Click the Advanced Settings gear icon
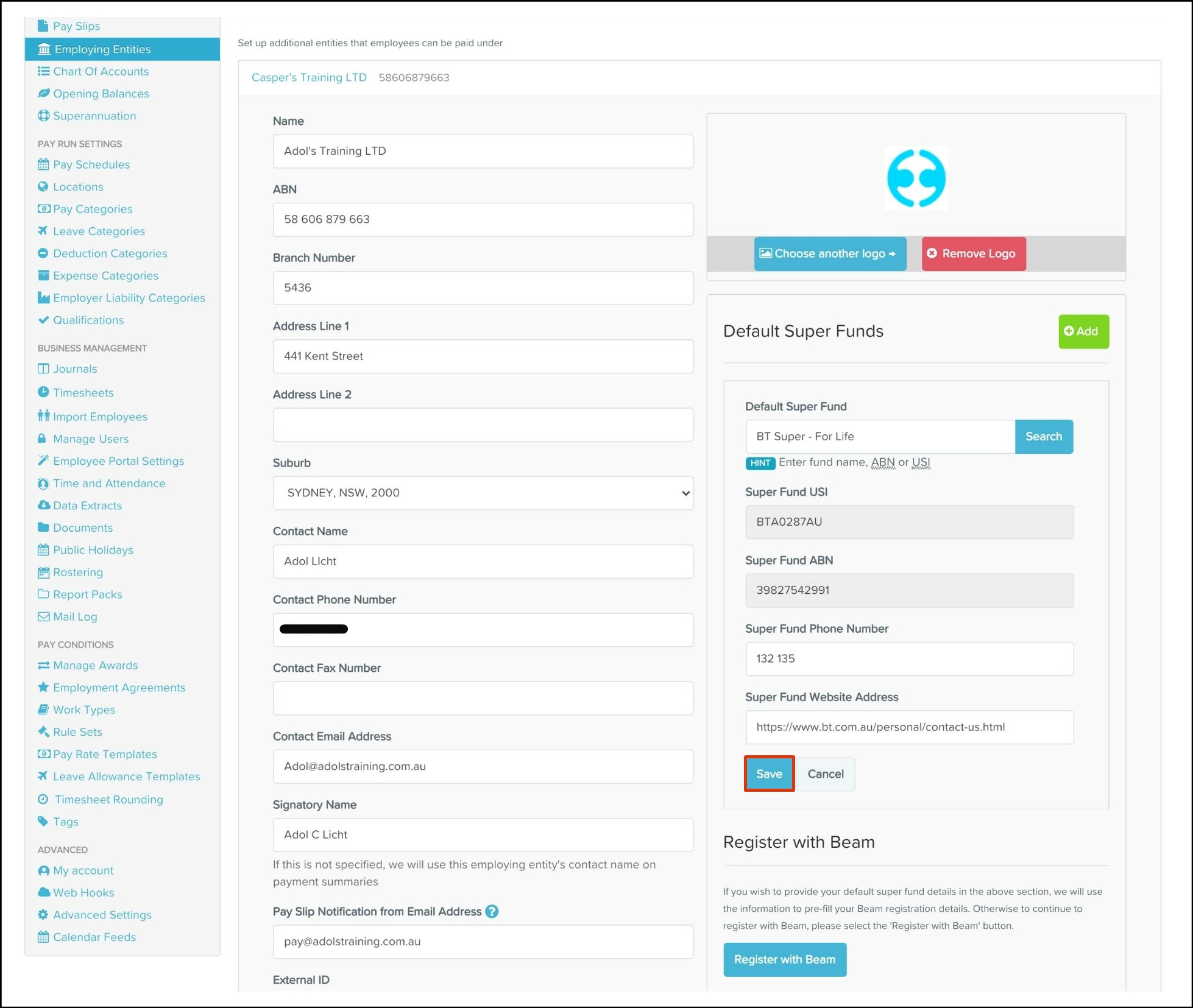 click(43, 914)
